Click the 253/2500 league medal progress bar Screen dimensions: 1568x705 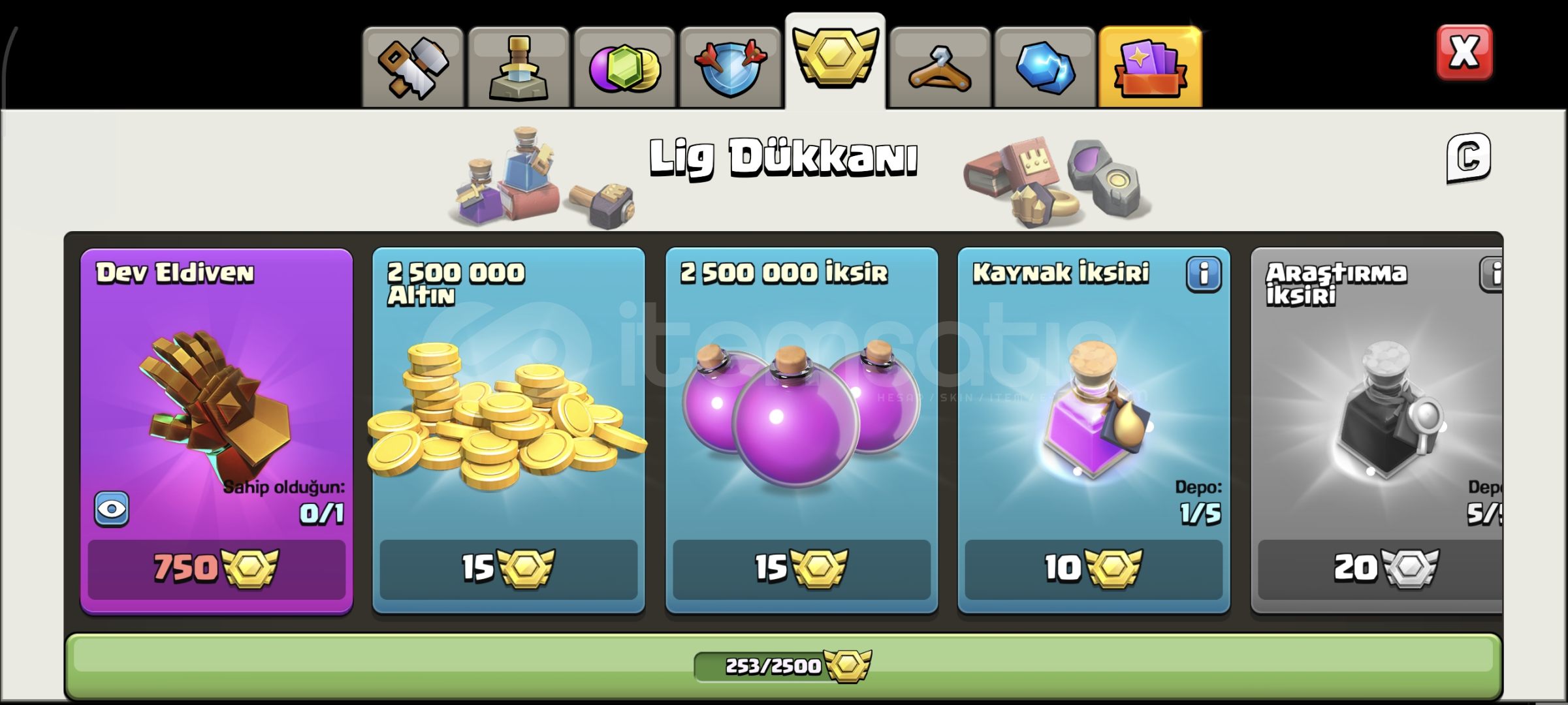tap(783, 666)
